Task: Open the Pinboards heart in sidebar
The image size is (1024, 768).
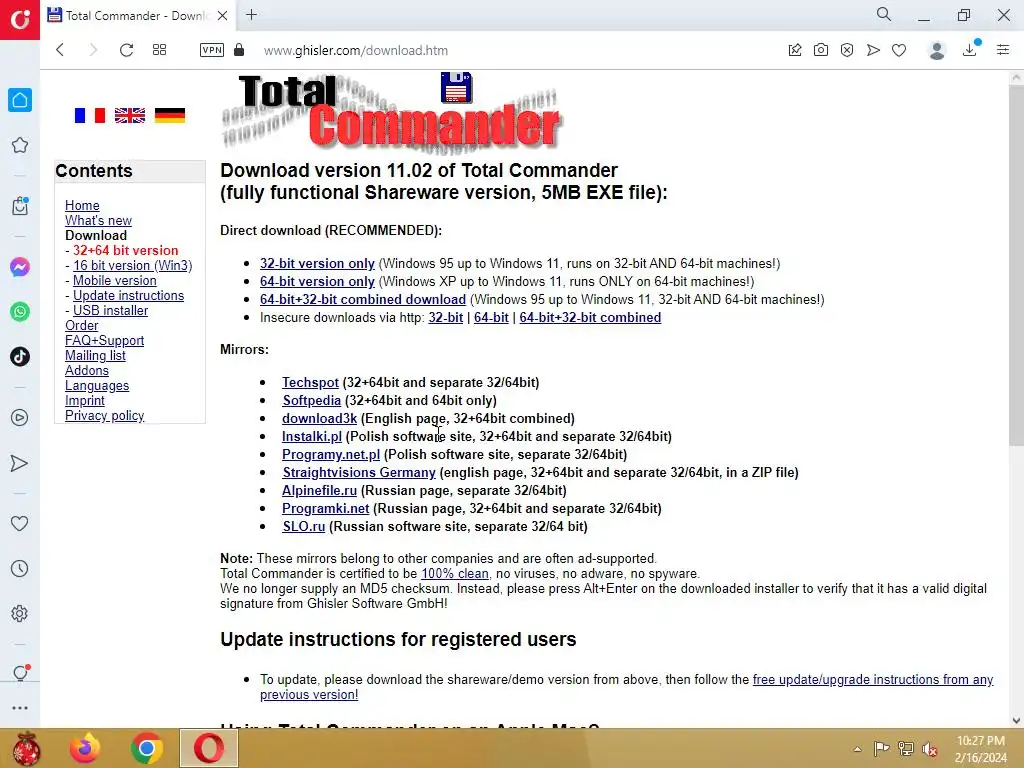Action: pyautogui.click(x=20, y=523)
